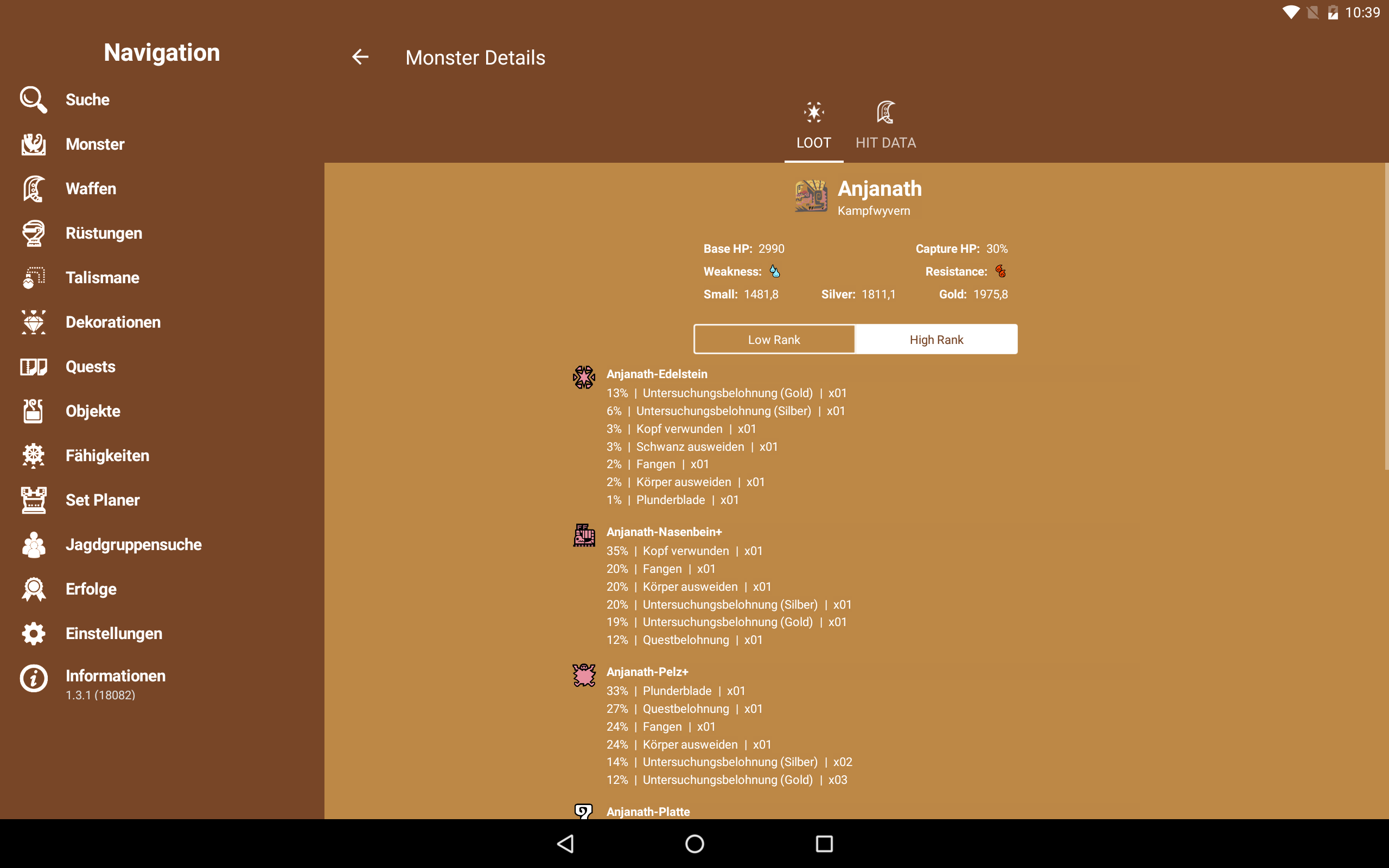Open Einstellungen gear icon
The width and height of the screenshot is (1389, 868).
tap(33, 633)
